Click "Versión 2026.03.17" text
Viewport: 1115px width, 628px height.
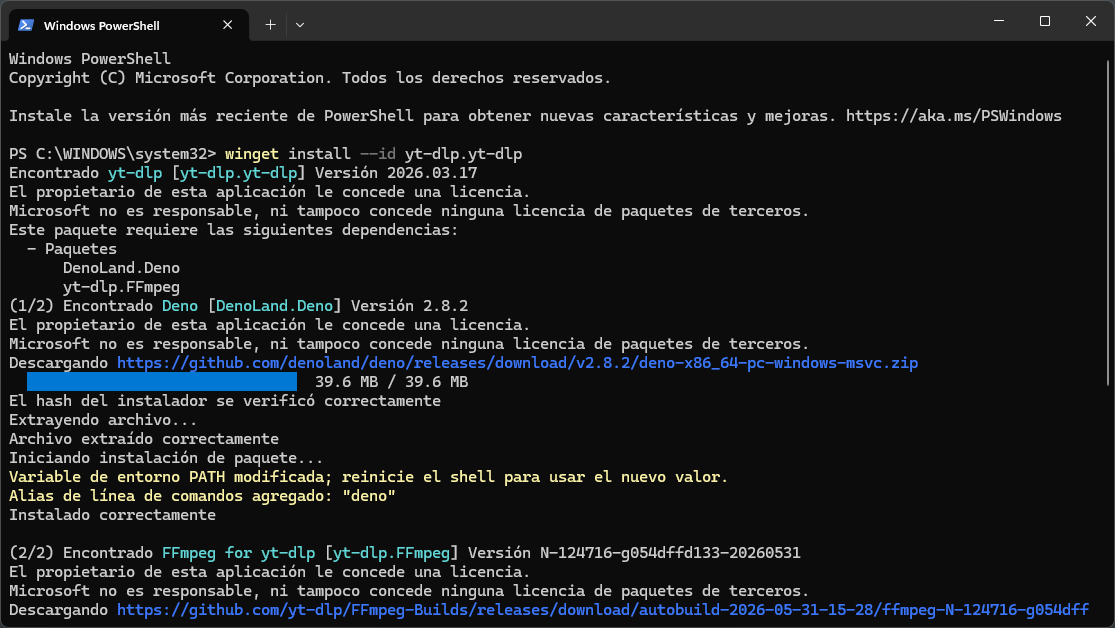[396, 173]
